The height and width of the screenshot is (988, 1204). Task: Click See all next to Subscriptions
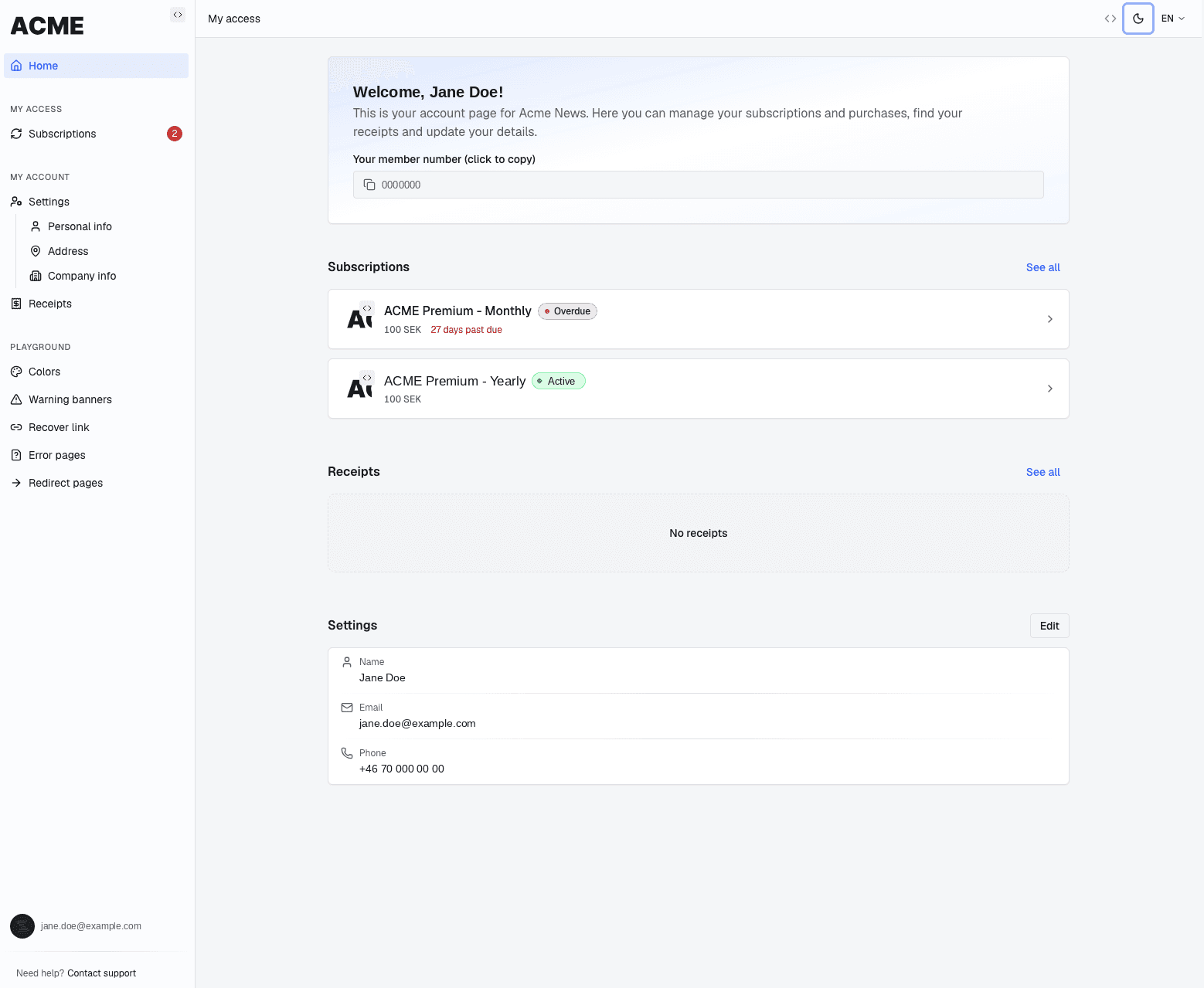[x=1042, y=267]
